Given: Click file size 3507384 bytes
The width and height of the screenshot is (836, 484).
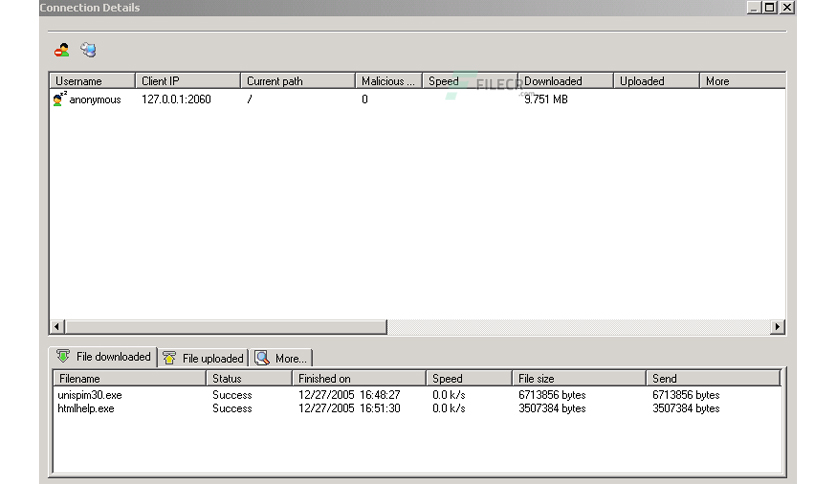Looking at the screenshot, I should 552,408.
